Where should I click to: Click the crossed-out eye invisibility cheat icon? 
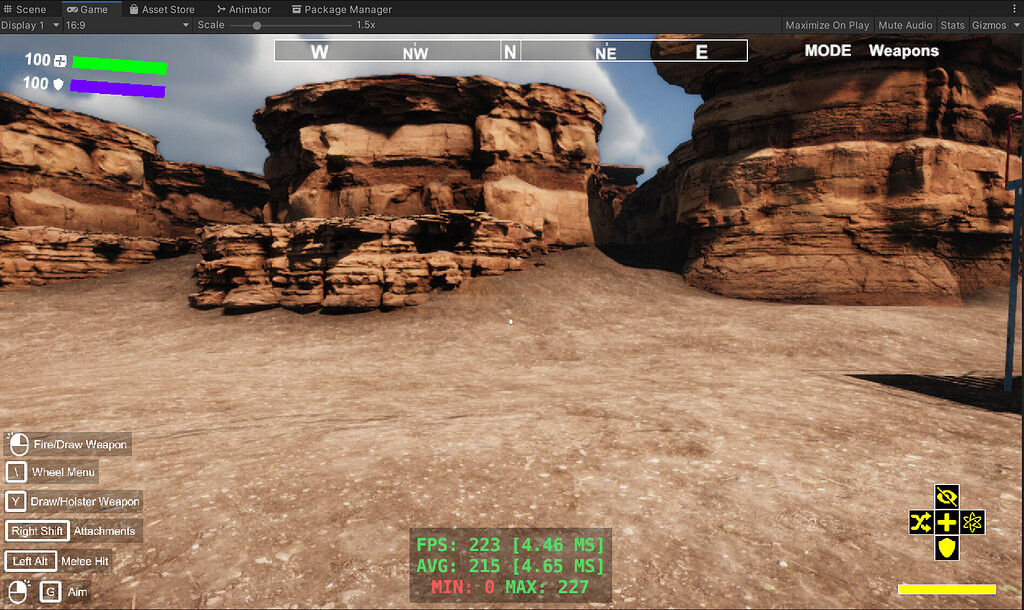[945, 495]
